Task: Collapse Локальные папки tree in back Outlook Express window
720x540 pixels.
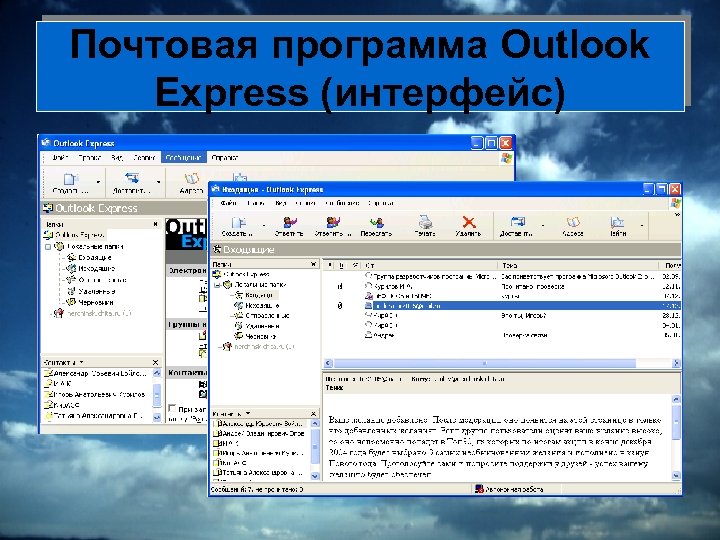Action: click(48, 247)
